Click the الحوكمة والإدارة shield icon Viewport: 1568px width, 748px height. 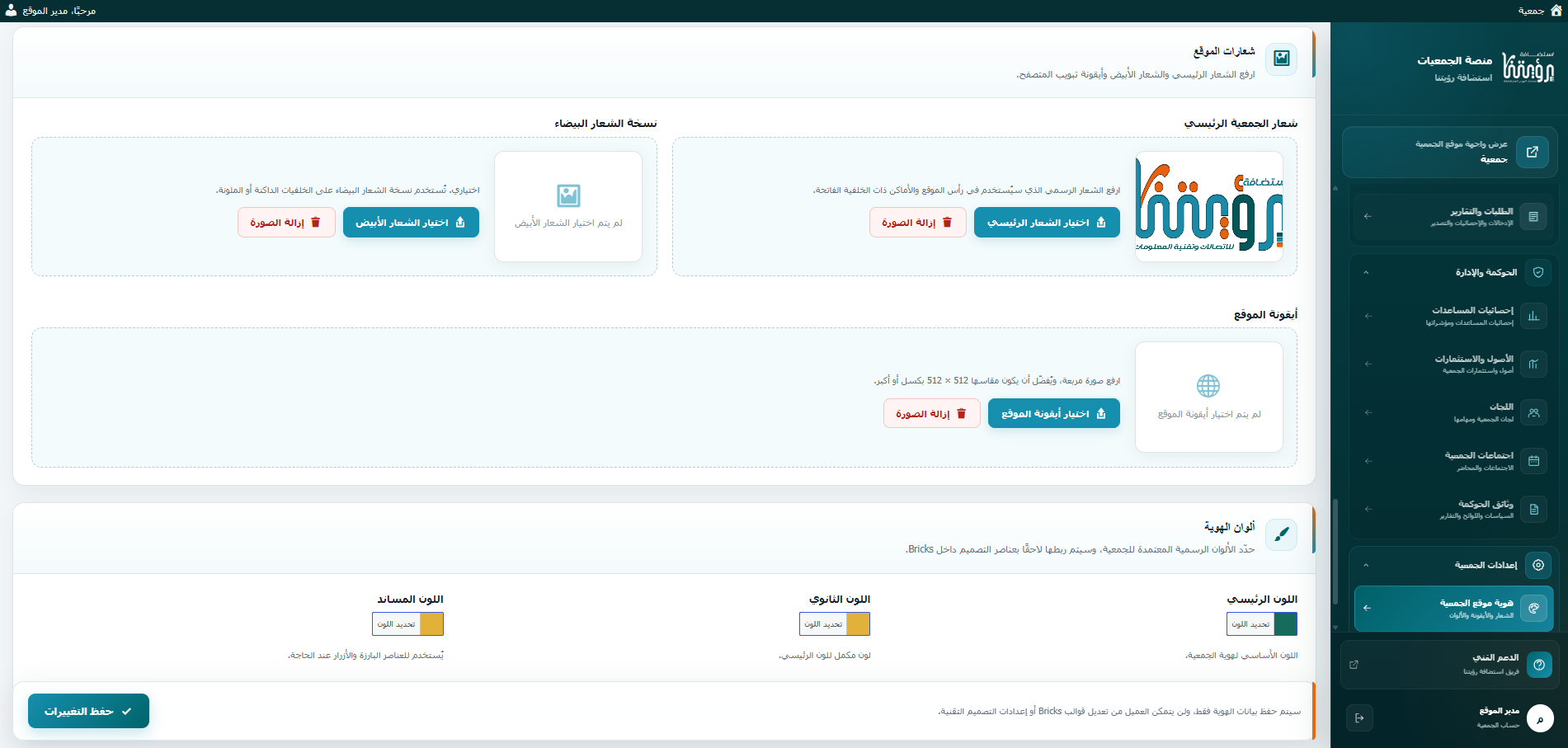1538,272
